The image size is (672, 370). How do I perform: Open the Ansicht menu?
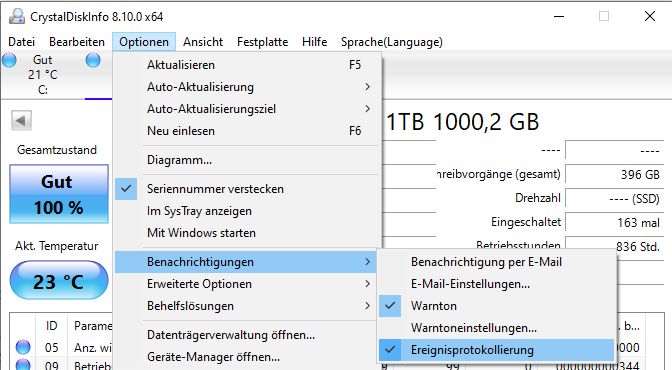point(203,42)
